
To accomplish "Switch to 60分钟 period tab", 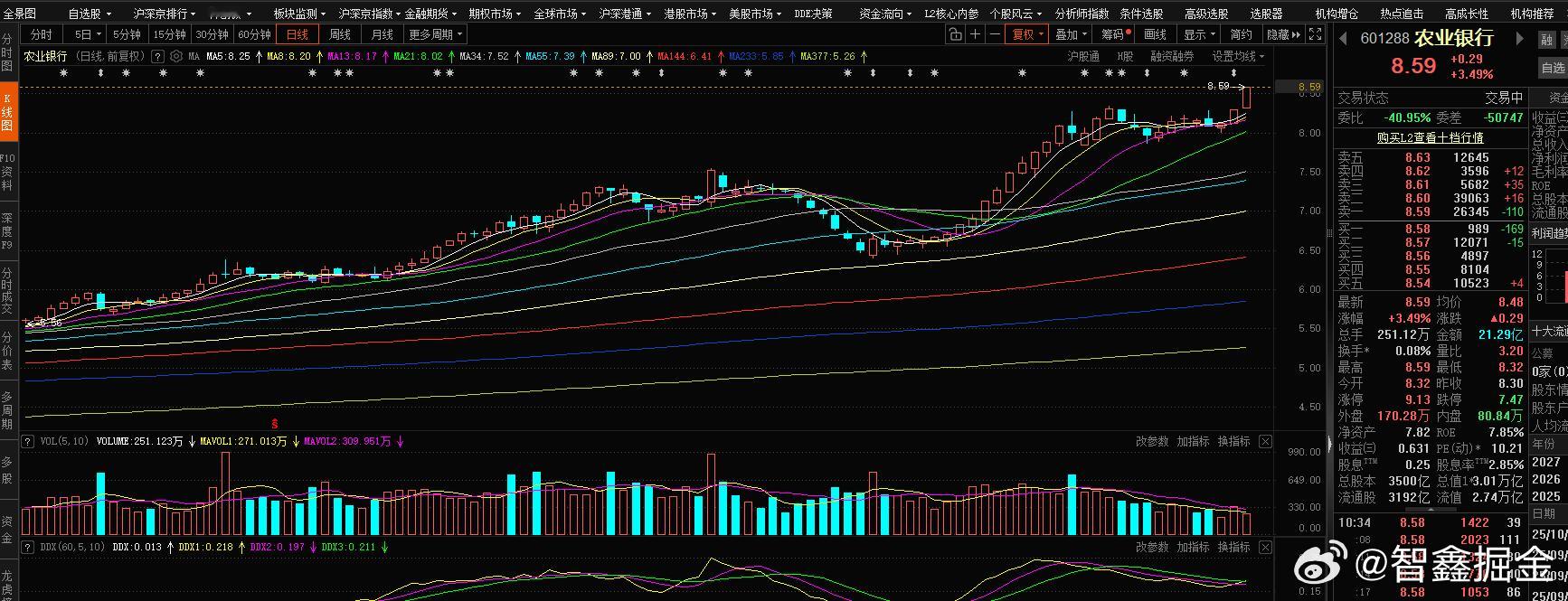I will pos(254,34).
